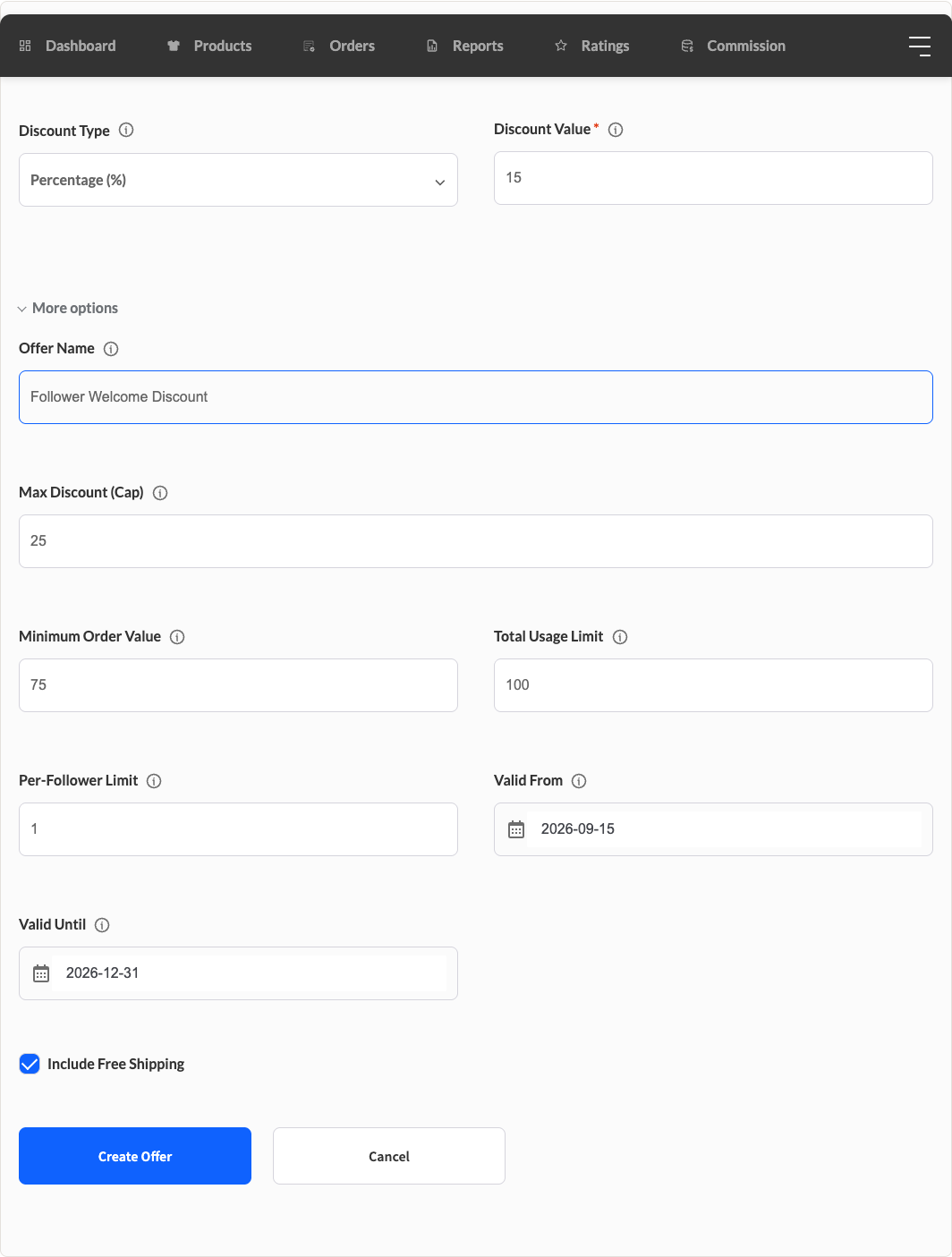Click the Ratings star icon
Image resolution: width=952 pixels, height=1257 pixels.
click(x=561, y=46)
